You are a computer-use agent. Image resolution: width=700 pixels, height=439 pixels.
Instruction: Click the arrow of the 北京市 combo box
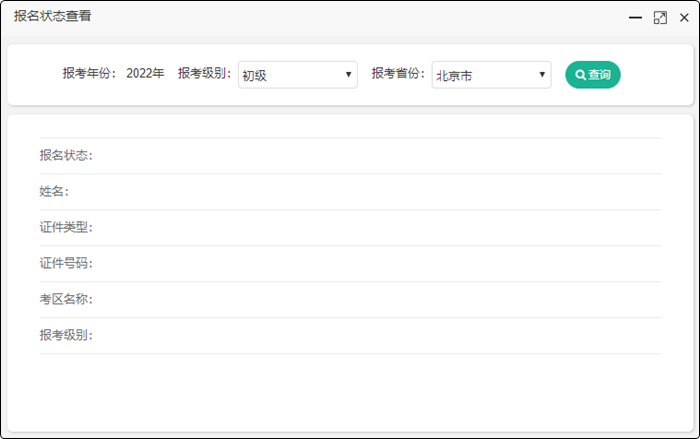(542, 75)
